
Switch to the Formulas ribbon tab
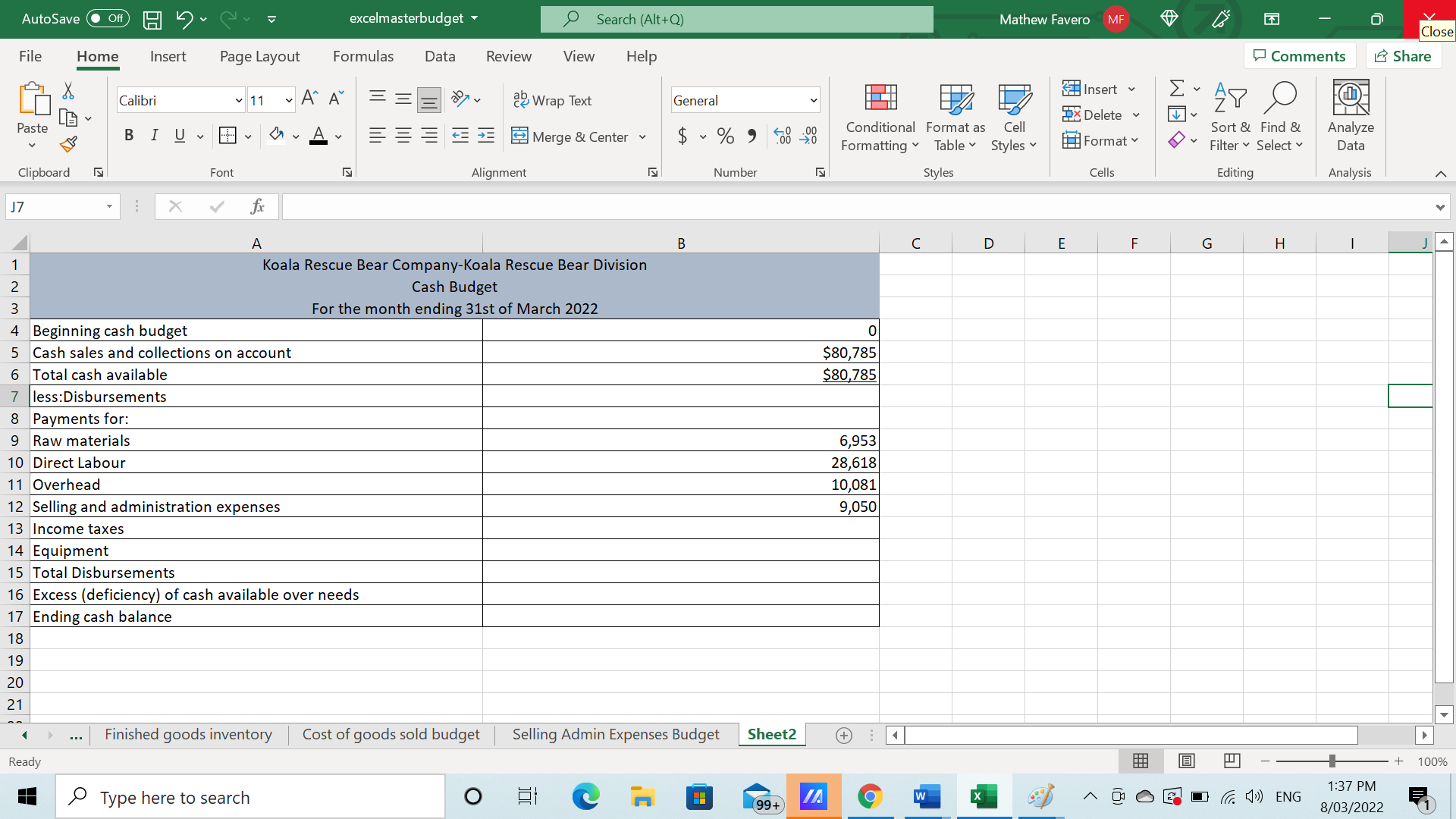(x=363, y=56)
